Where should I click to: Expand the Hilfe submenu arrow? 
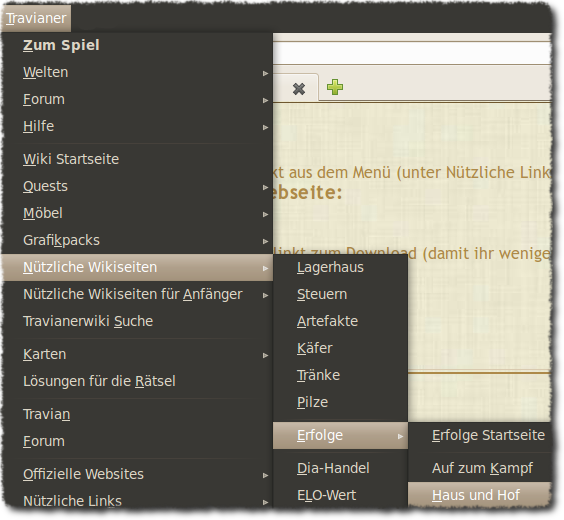pyautogui.click(x=265, y=127)
